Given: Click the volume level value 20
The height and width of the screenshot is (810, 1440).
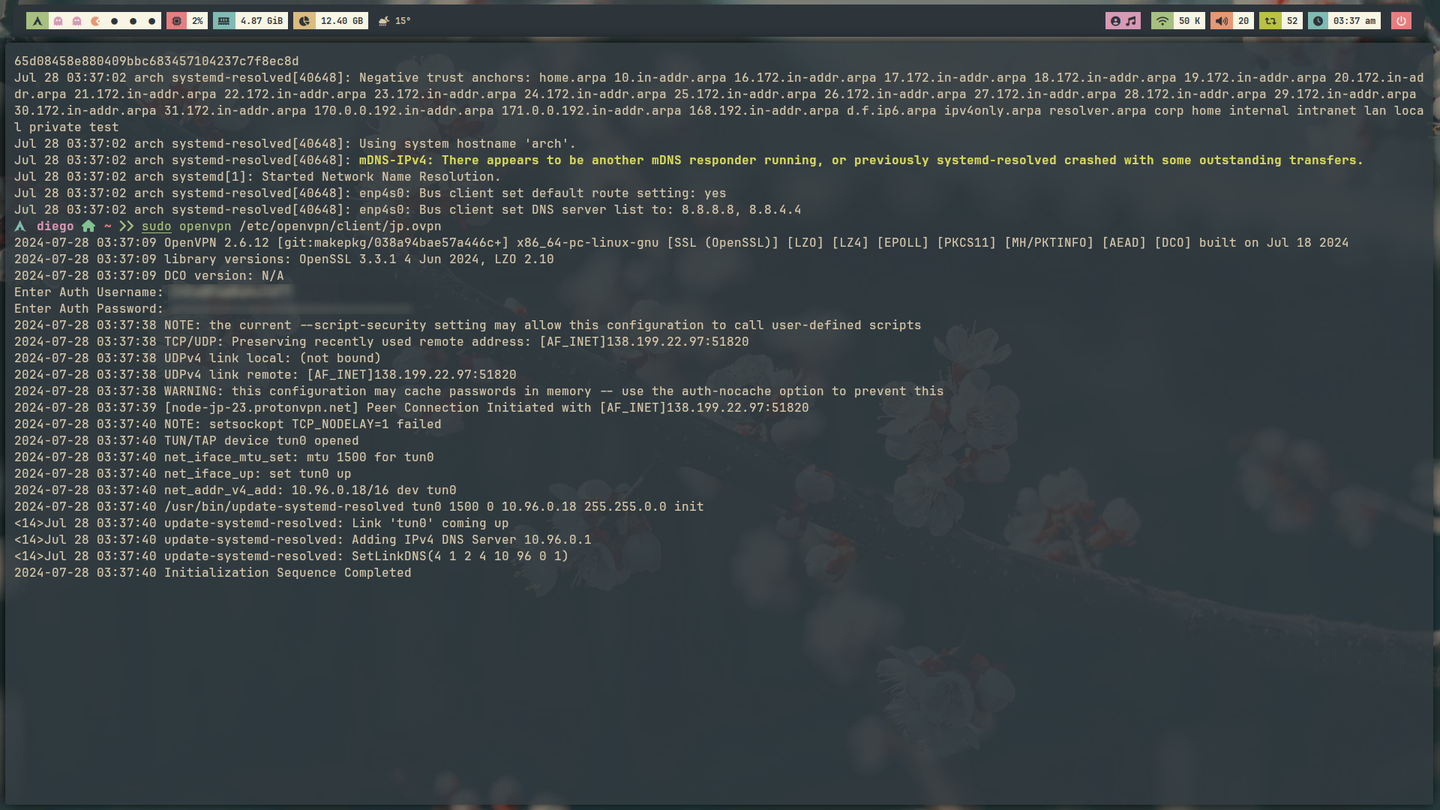Looking at the screenshot, I should pyautogui.click(x=1244, y=21).
